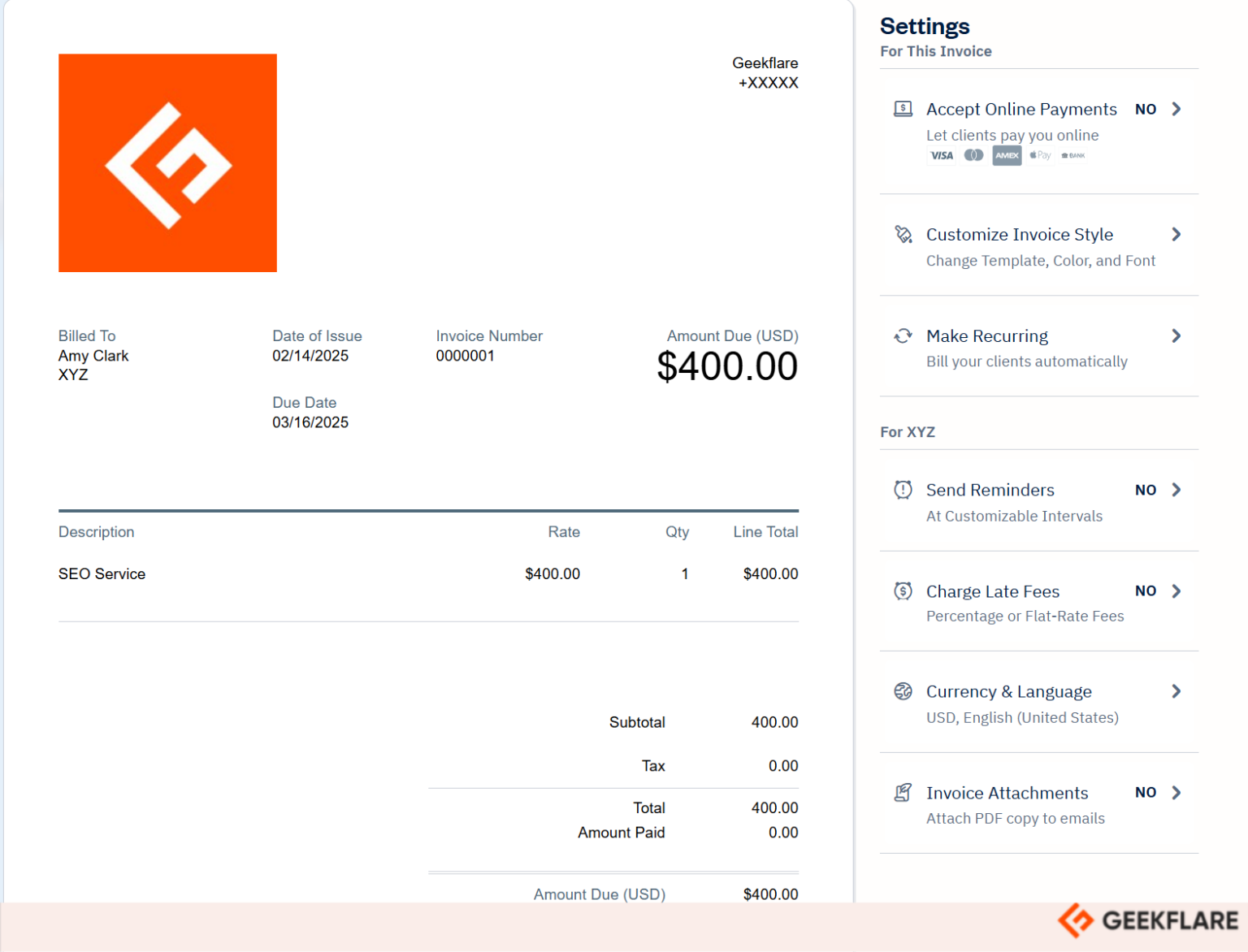Screen dimensions: 1248x952
Task: Click the Amex card icon
Action: [1007, 155]
